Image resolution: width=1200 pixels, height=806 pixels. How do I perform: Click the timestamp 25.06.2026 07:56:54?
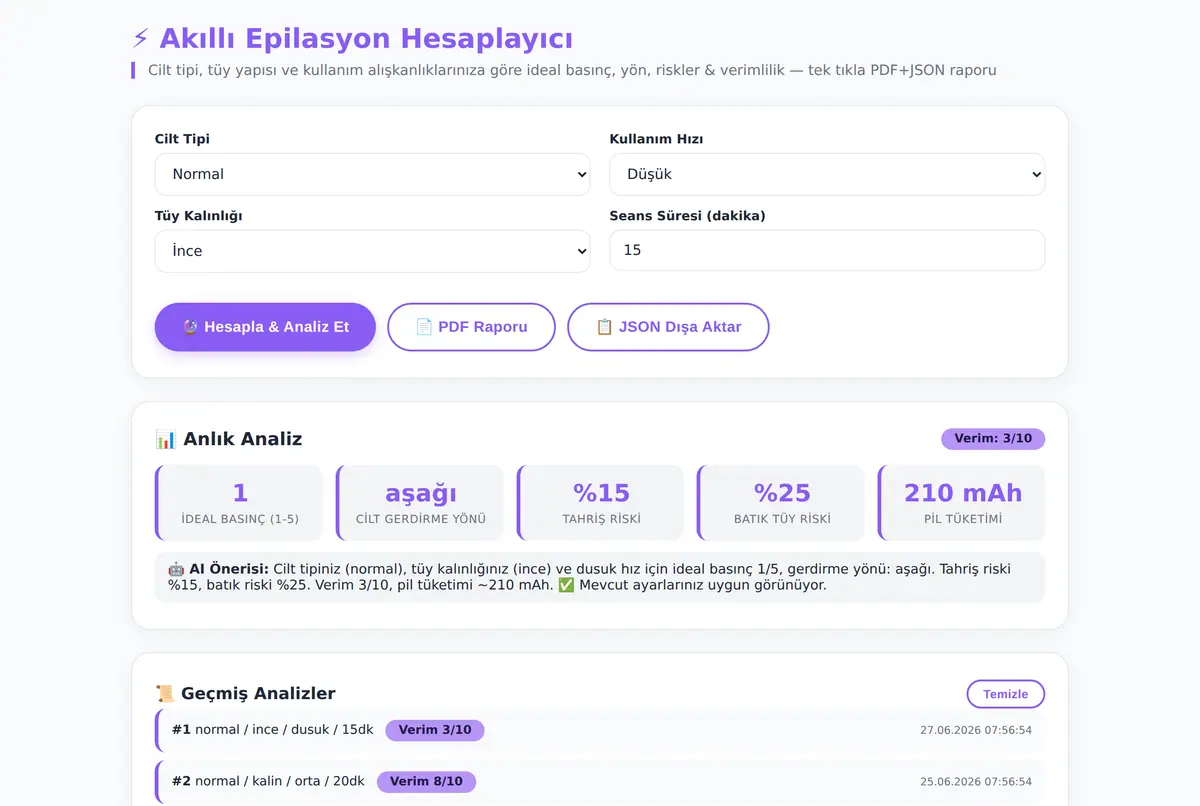976,781
